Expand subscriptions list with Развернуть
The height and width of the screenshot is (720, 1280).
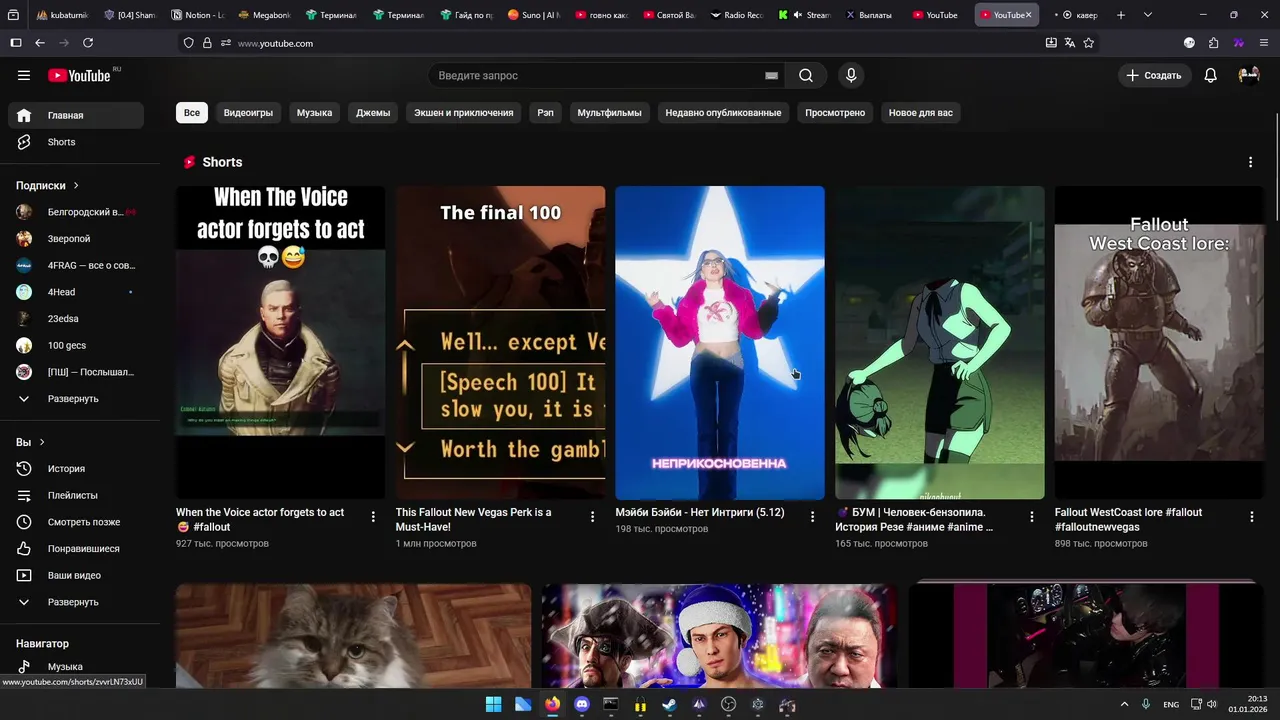76,399
